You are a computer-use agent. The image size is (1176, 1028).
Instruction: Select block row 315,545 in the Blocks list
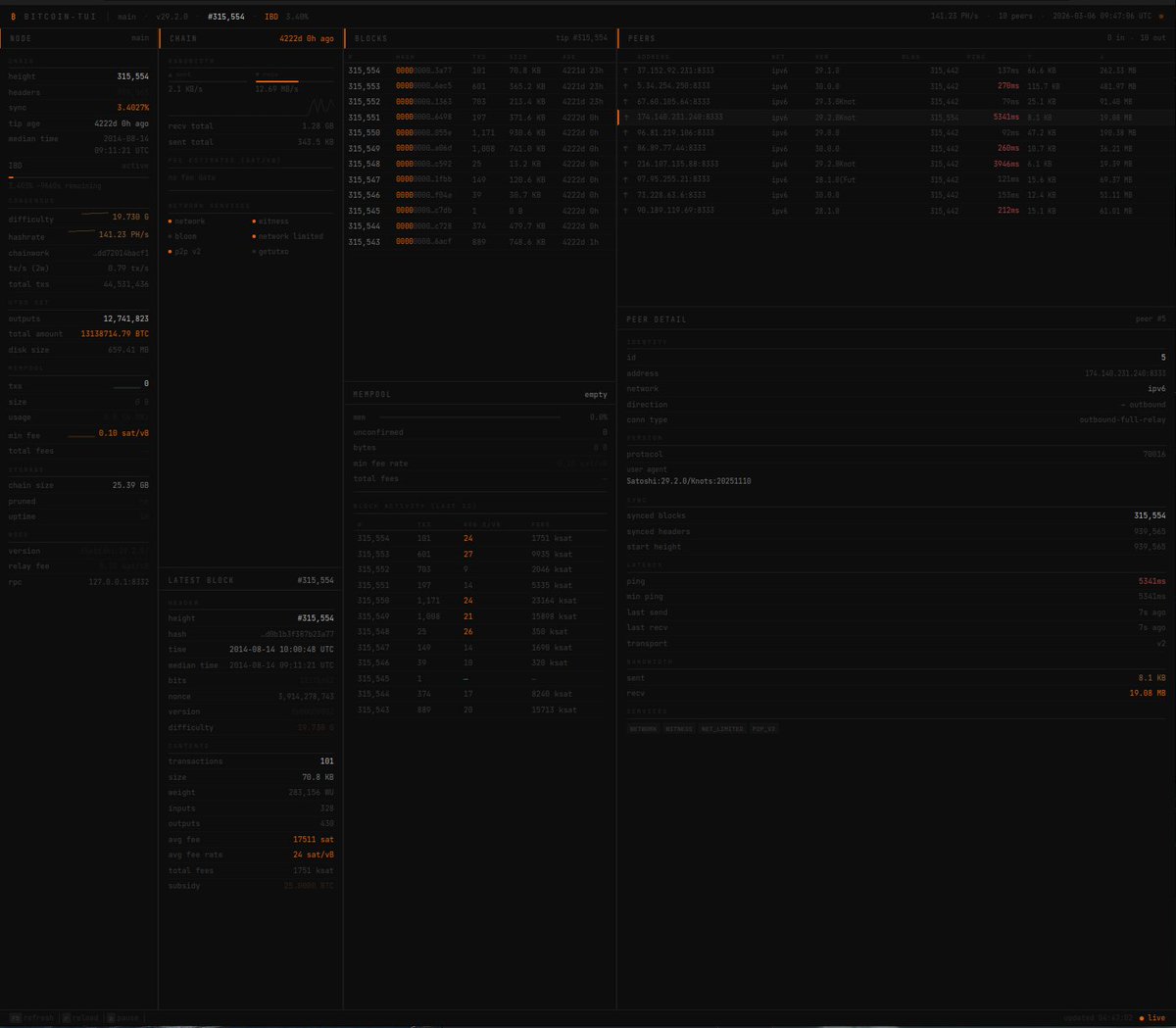(x=480, y=211)
